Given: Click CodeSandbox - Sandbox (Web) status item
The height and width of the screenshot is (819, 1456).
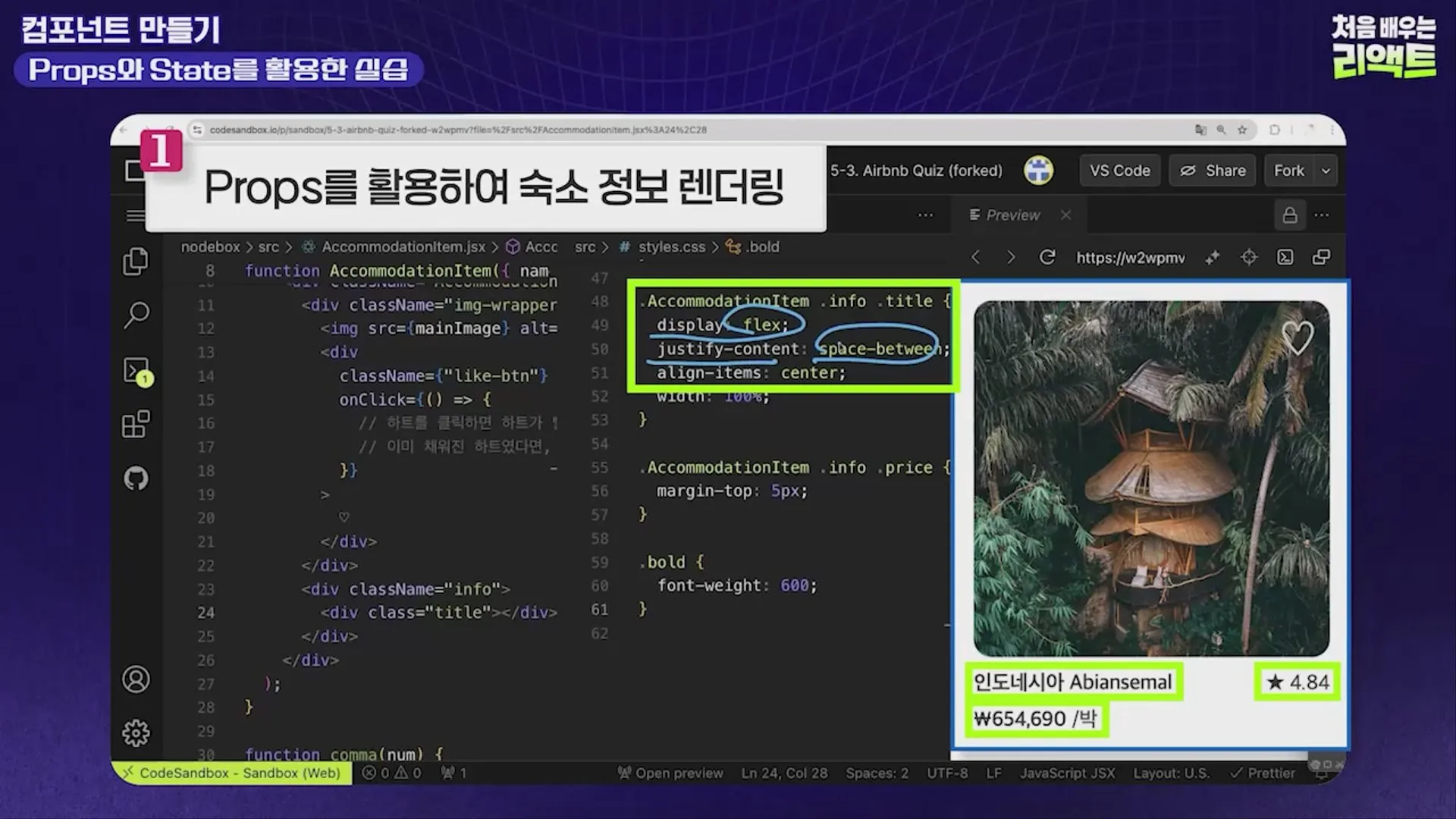Looking at the screenshot, I should [232, 773].
